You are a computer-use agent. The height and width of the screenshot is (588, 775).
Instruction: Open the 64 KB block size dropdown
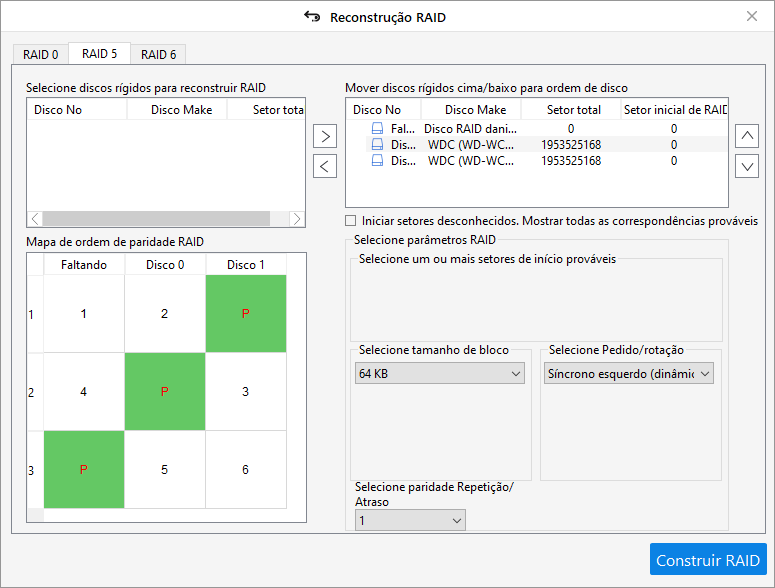click(x=439, y=374)
